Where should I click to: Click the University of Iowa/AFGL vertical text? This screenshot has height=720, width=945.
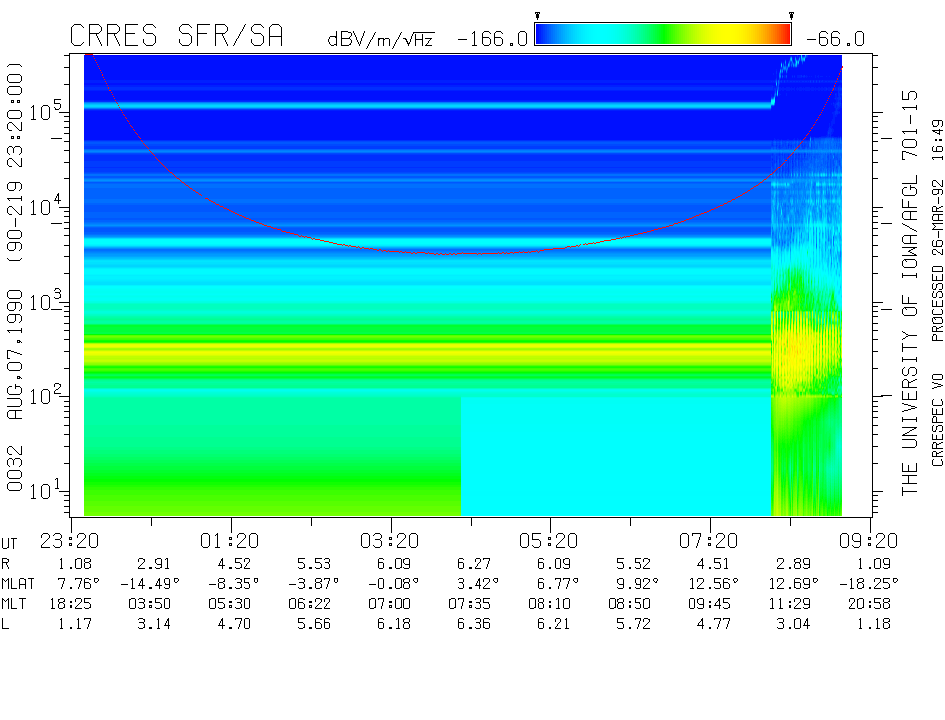tap(909, 292)
